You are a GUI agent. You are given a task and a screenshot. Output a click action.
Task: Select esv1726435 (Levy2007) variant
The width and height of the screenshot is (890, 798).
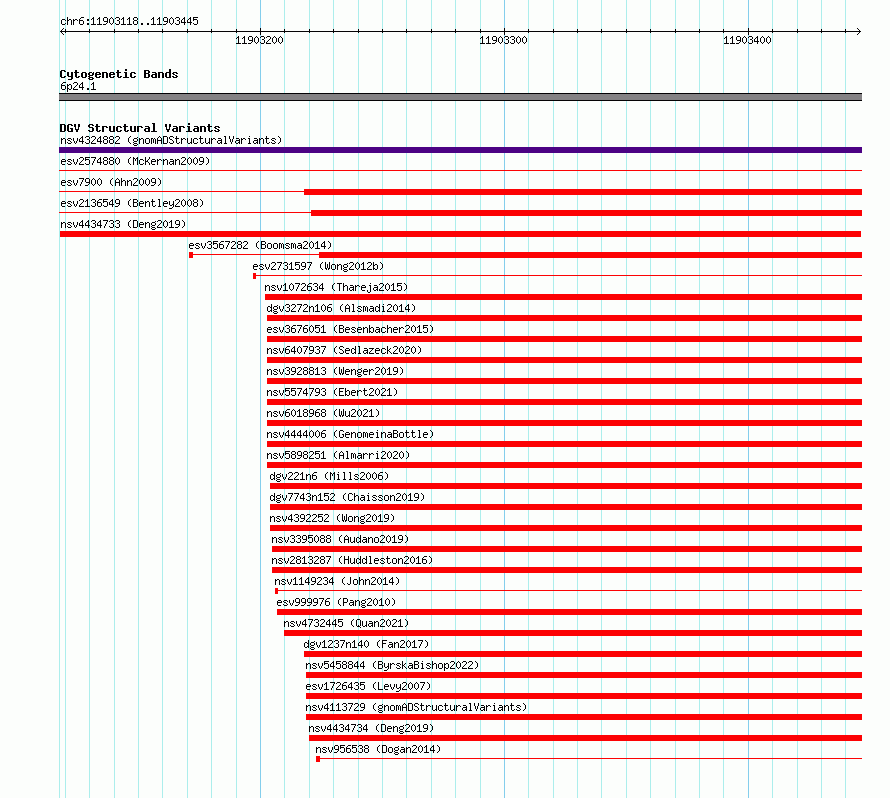tap(368, 686)
